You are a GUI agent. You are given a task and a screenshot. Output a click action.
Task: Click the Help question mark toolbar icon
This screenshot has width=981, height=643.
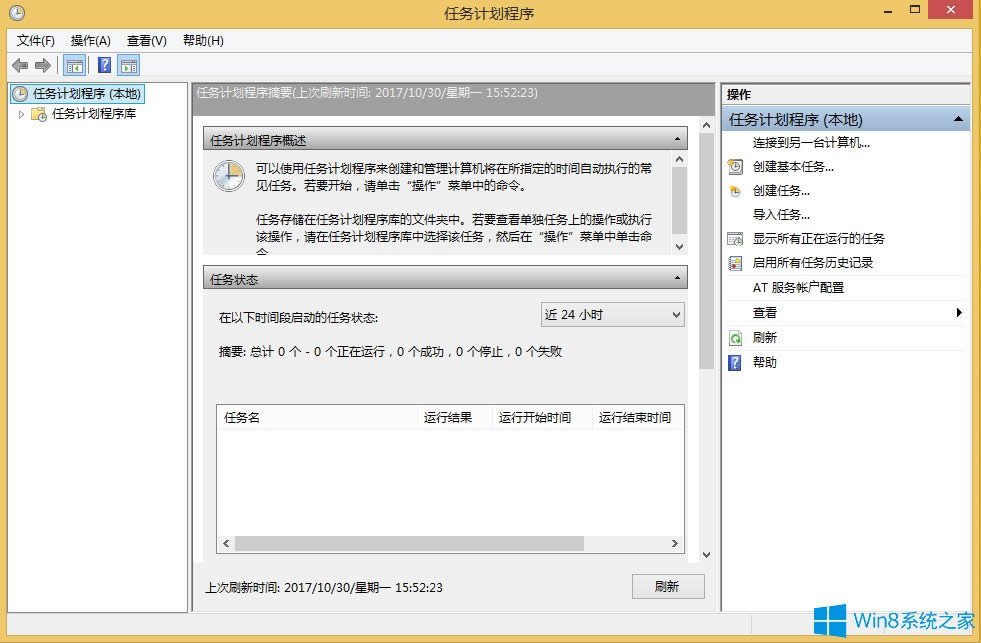104,65
